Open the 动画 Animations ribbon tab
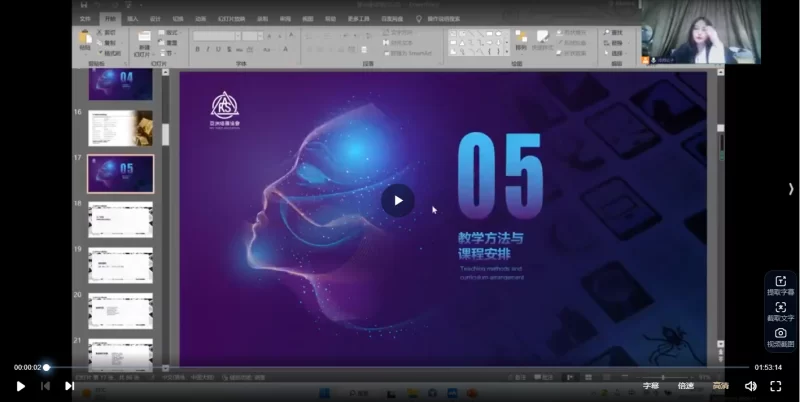This screenshot has height=402, width=800. click(x=201, y=19)
